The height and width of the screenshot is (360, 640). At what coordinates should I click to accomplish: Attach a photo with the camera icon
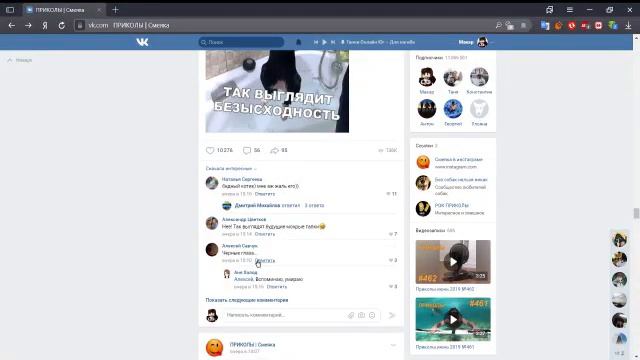(x=361, y=315)
